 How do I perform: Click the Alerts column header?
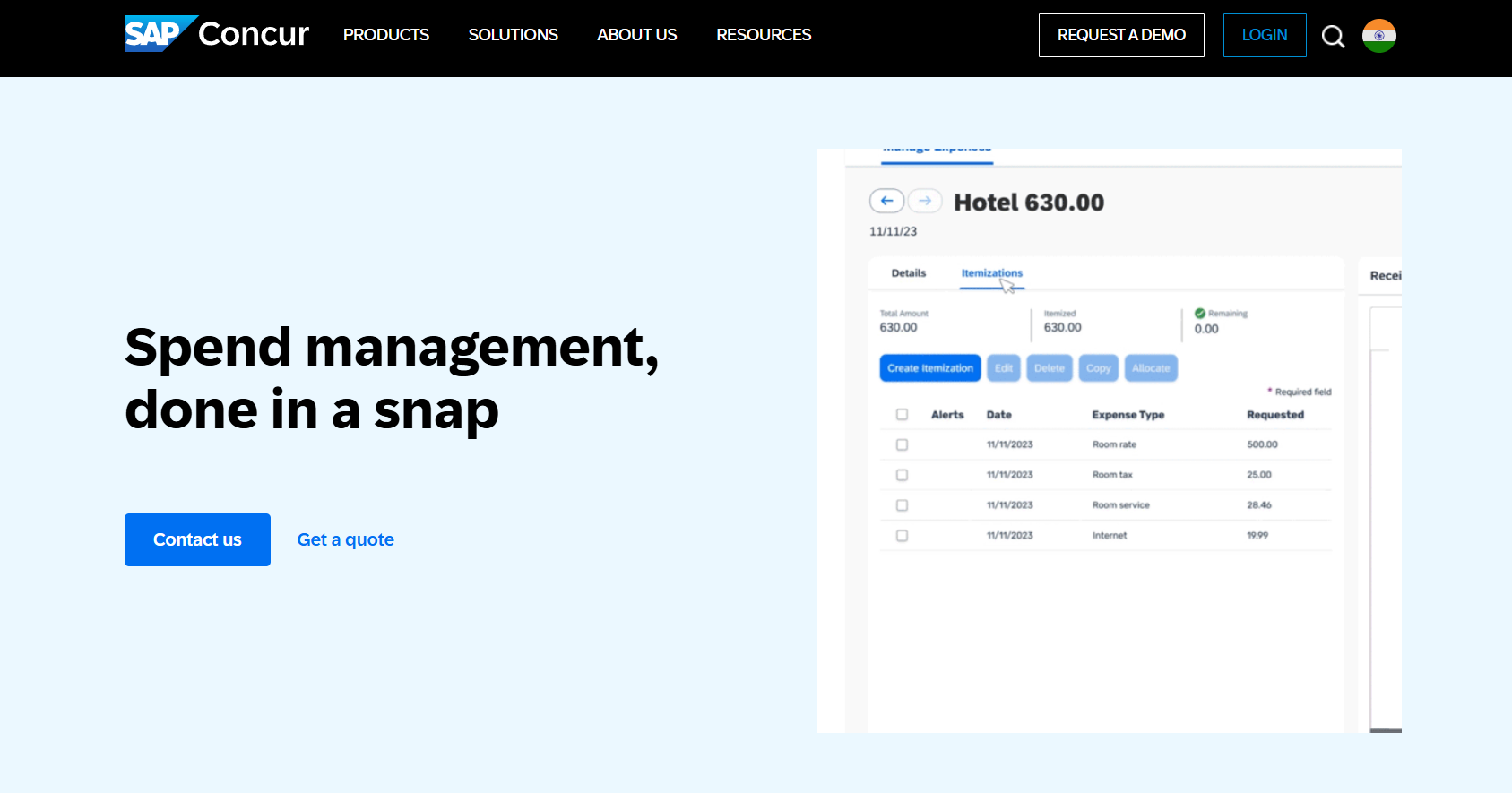pos(947,415)
